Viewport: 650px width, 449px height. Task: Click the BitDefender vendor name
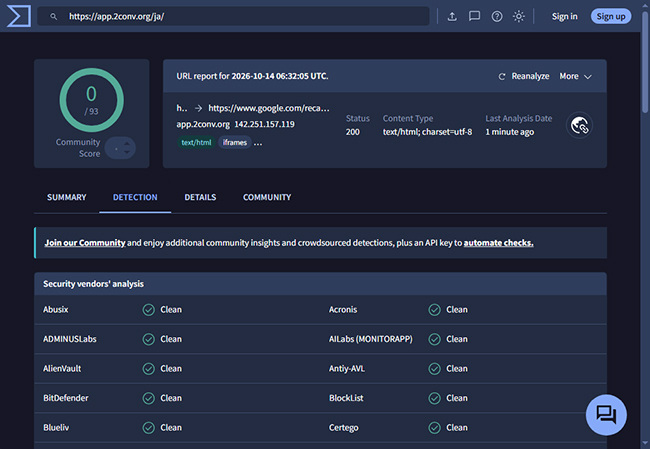pyautogui.click(x=66, y=398)
